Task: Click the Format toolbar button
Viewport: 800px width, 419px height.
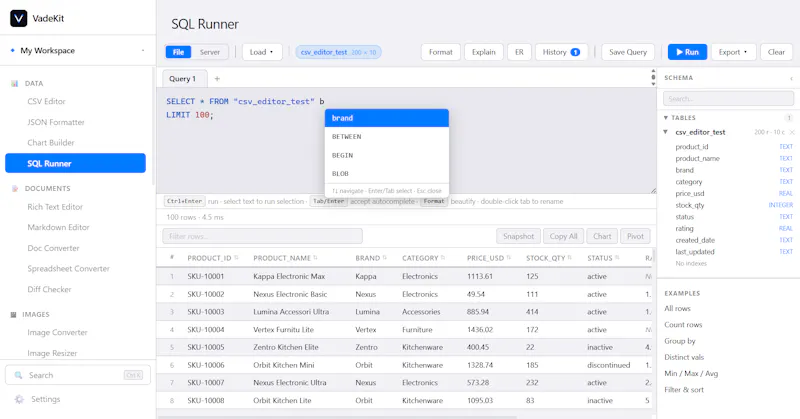Action: point(440,52)
